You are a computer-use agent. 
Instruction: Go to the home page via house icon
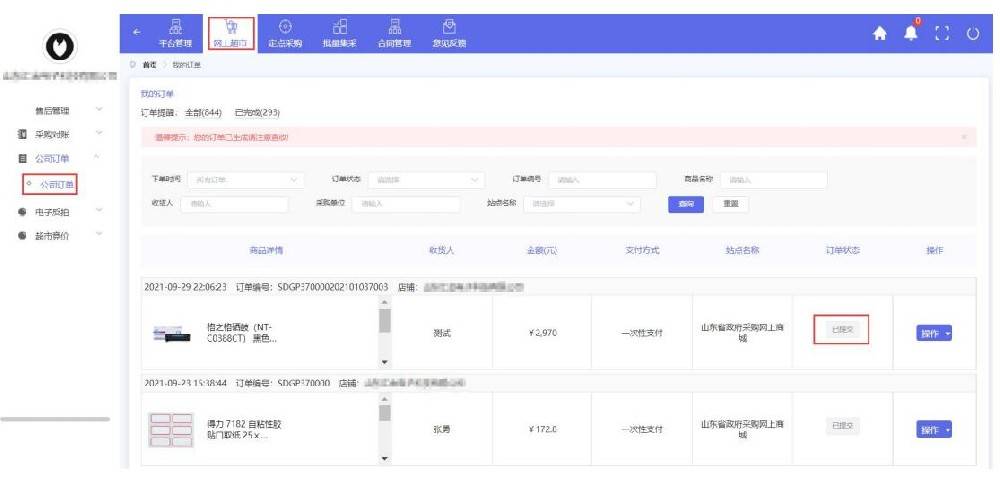tap(880, 34)
